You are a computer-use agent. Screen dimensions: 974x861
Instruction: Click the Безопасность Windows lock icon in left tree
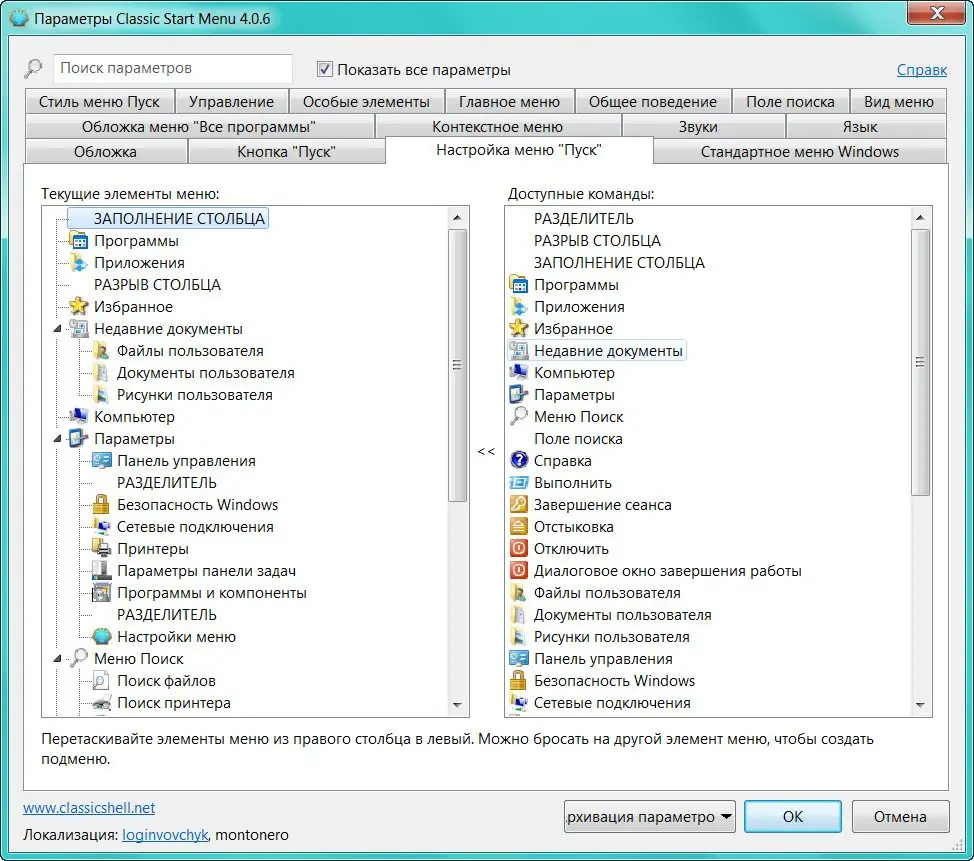pos(102,504)
